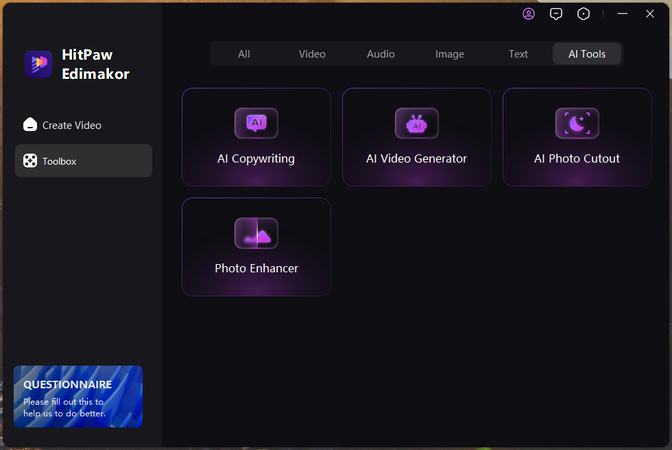Go to the Text tab

point(518,54)
